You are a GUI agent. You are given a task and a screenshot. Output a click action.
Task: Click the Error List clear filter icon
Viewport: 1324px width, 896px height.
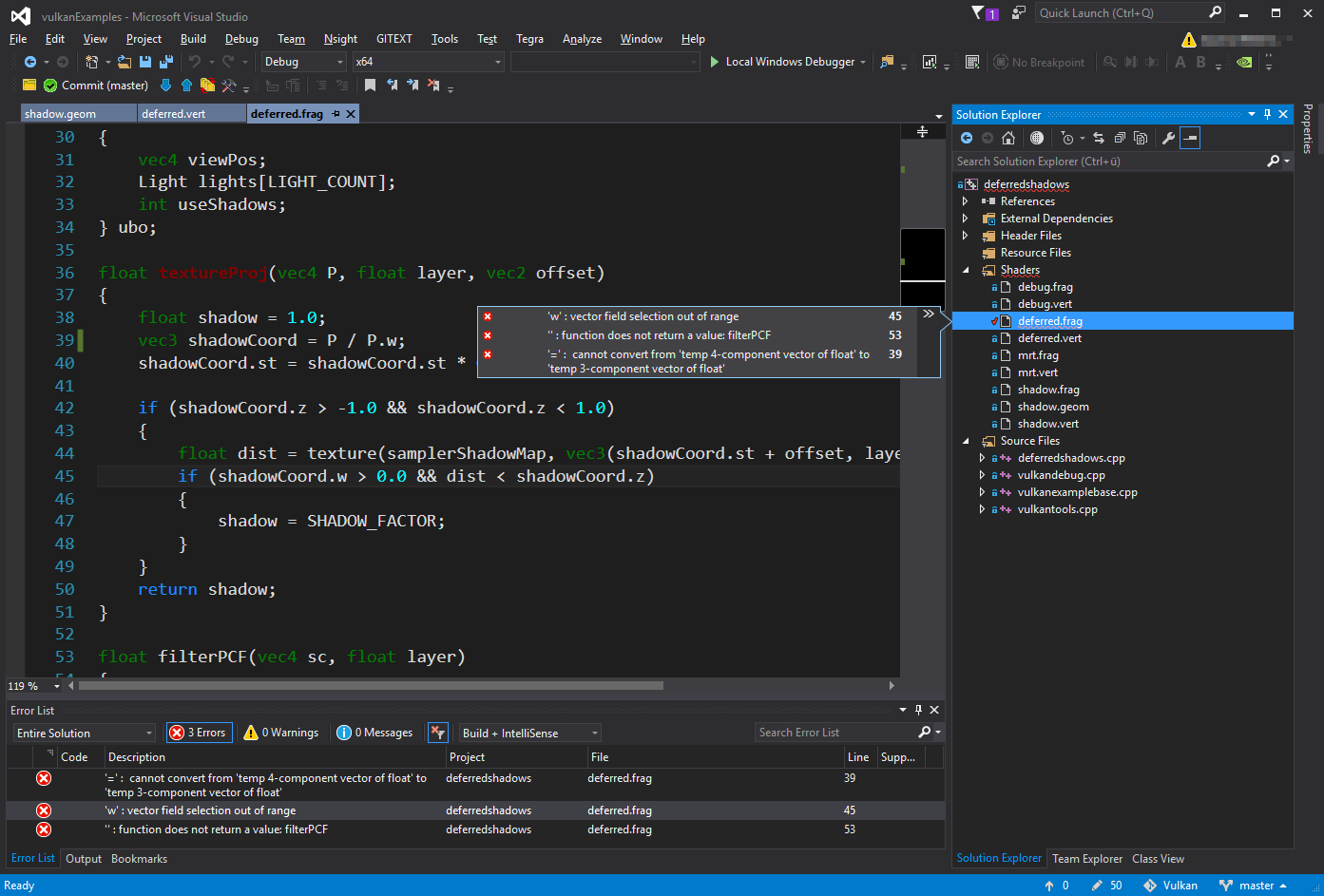(x=437, y=733)
